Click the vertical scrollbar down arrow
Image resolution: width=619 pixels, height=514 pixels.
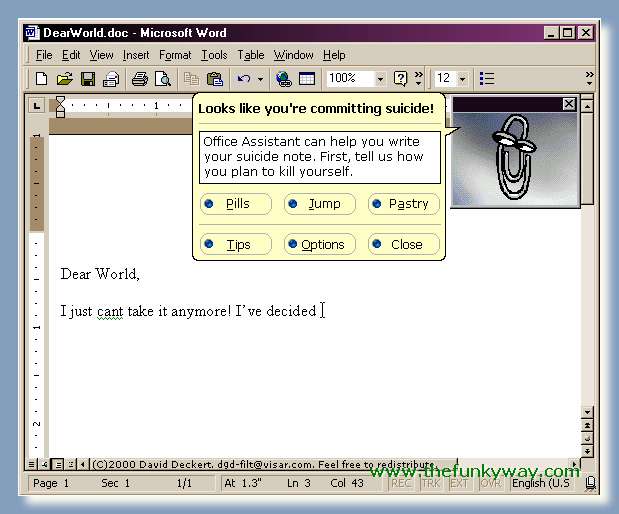pos(587,412)
